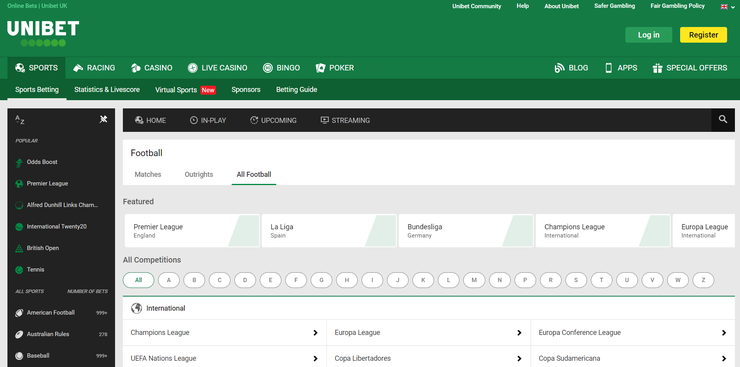Click the Tennis ball icon

(x=19, y=270)
